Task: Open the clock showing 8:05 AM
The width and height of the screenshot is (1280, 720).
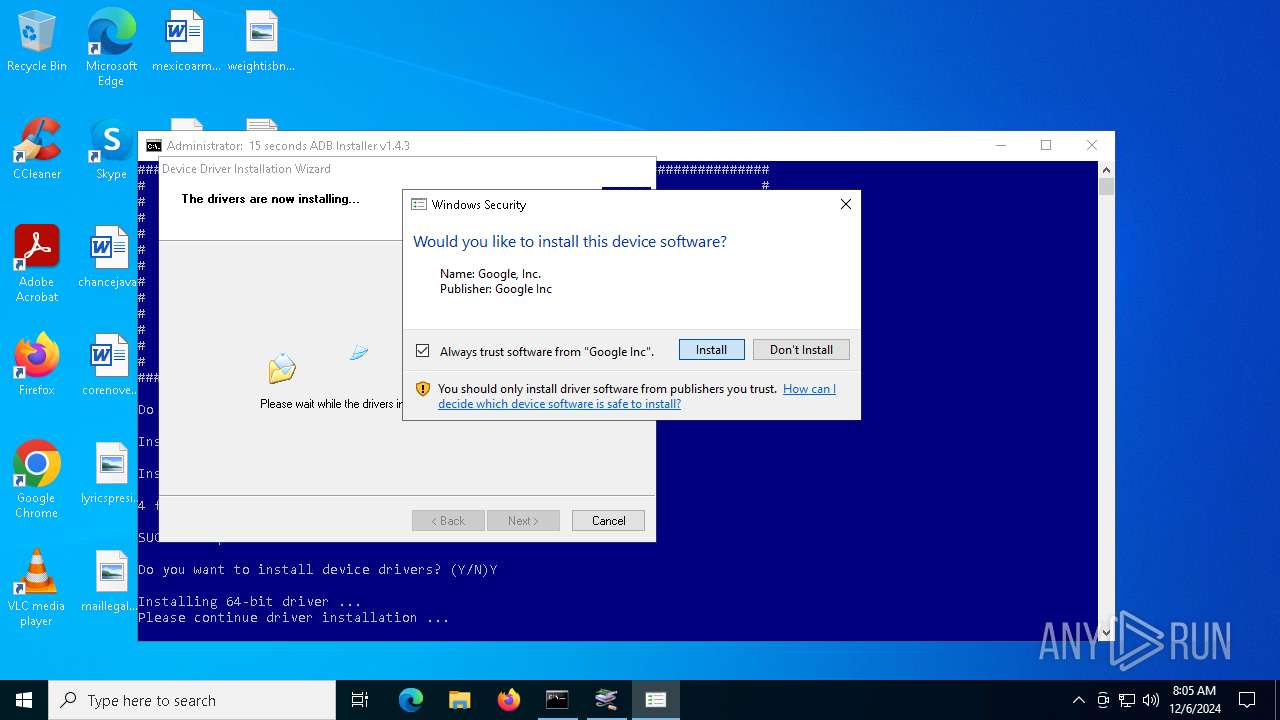Action: [1194, 700]
